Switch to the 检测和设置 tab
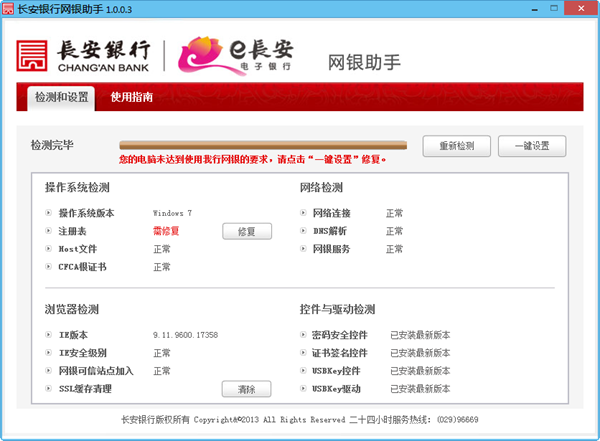 (x=60, y=97)
